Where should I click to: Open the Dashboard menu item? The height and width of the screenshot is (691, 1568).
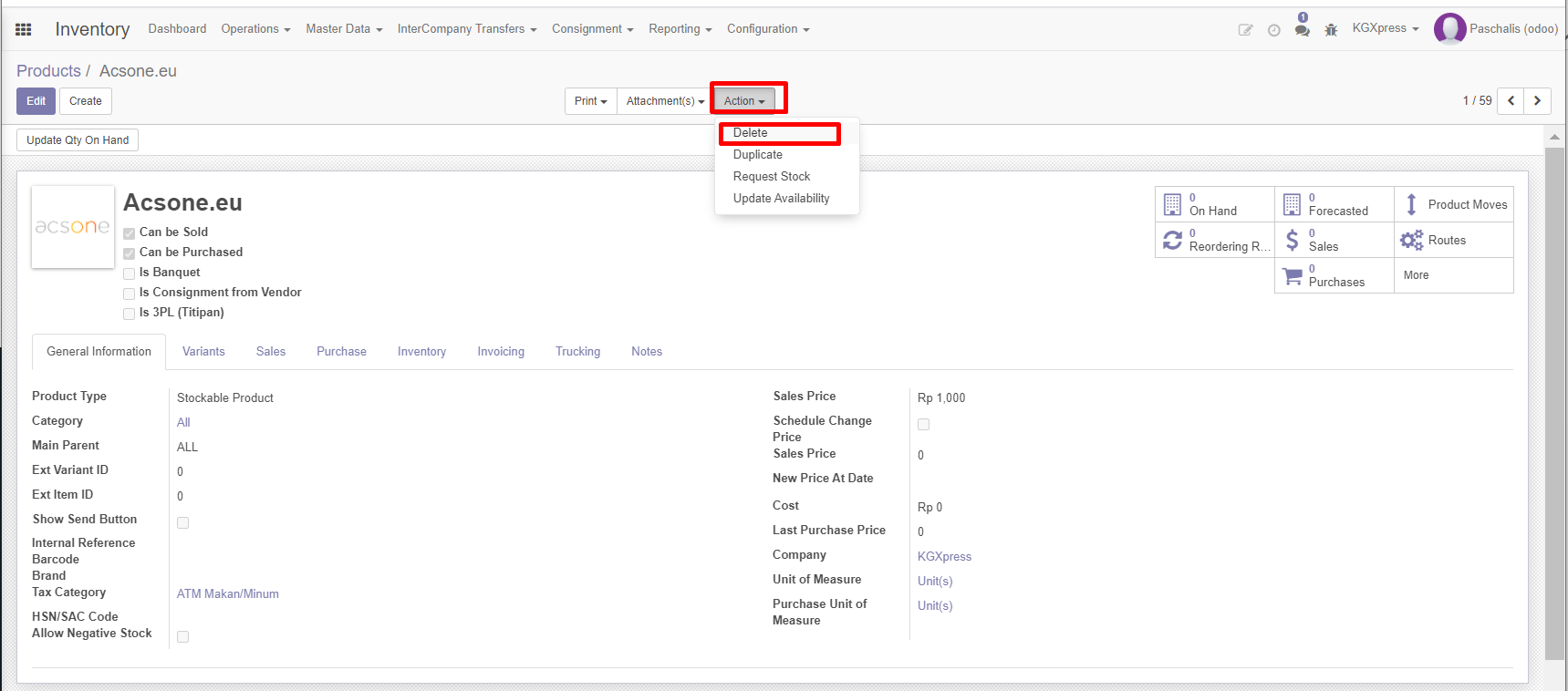177,29
